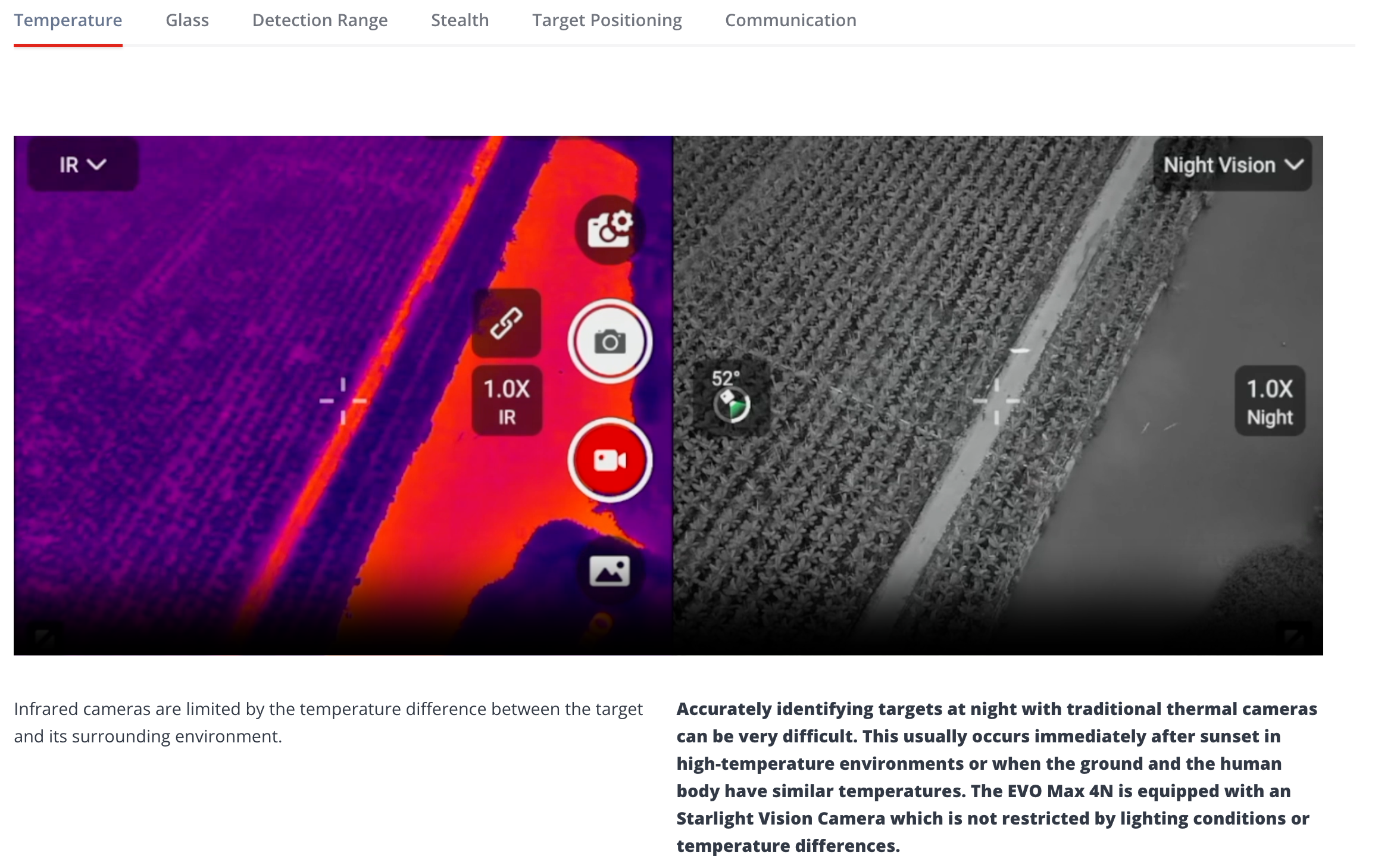The image size is (1400, 868).
Task: Click the night vision crosshair center
Action: [996, 401]
